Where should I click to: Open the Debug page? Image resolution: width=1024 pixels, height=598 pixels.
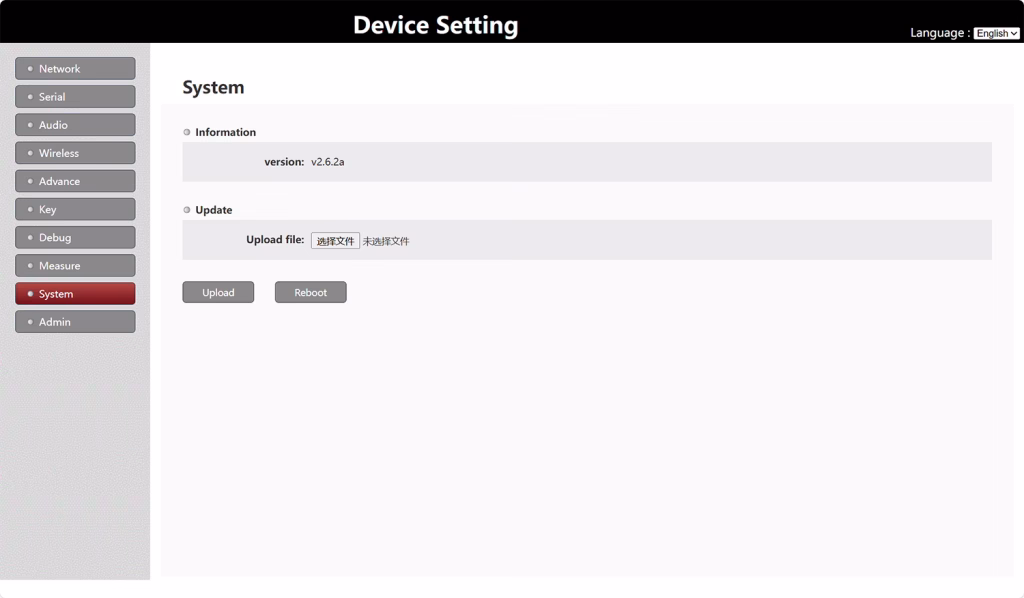[75, 238]
